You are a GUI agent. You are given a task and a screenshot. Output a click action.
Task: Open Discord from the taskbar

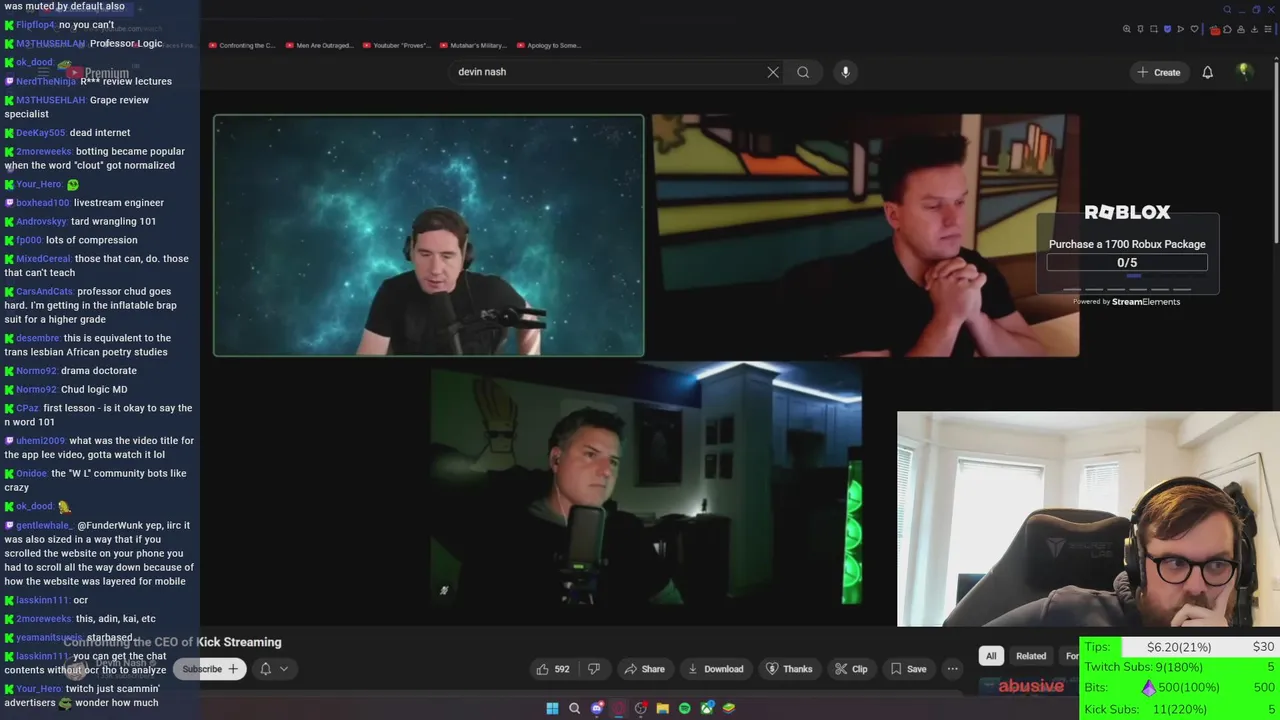point(597,708)
